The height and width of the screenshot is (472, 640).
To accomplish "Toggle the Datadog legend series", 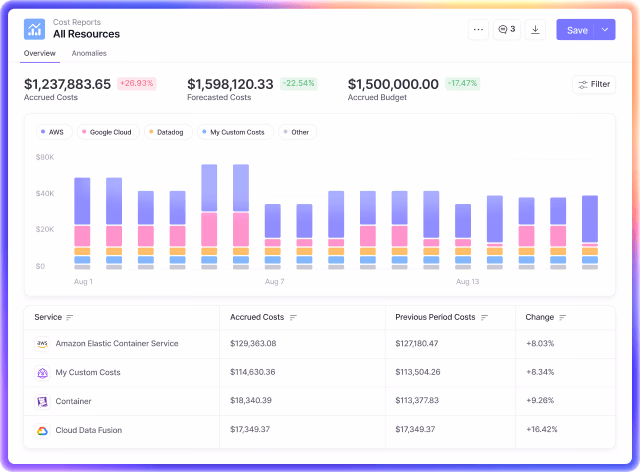I will tap(168, 132).
